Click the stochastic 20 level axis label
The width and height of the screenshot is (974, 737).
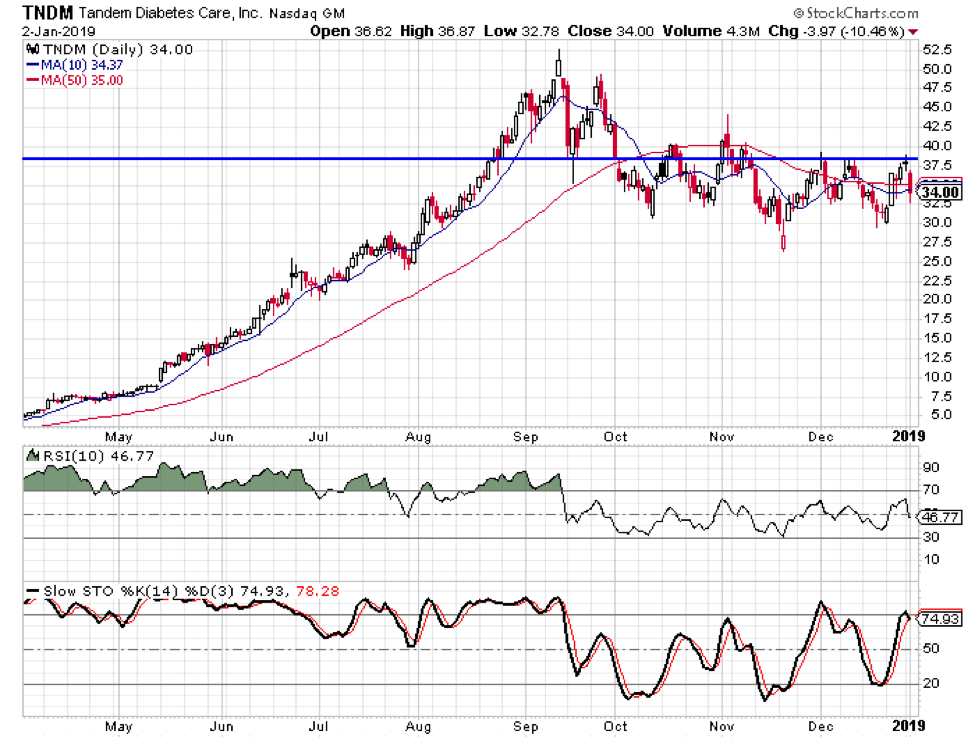[931, 684]
